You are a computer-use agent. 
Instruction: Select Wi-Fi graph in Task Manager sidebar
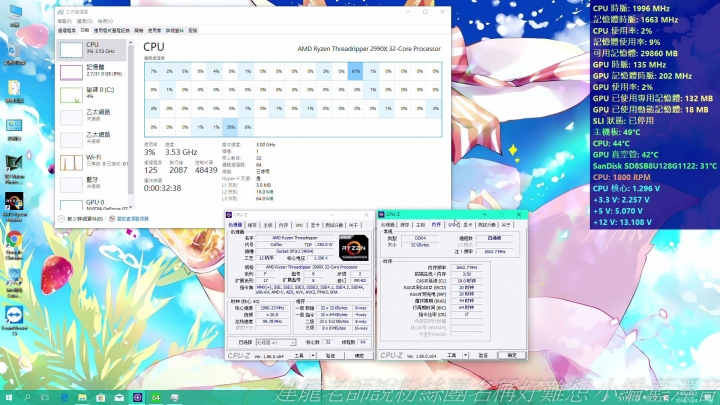point(71,162)
